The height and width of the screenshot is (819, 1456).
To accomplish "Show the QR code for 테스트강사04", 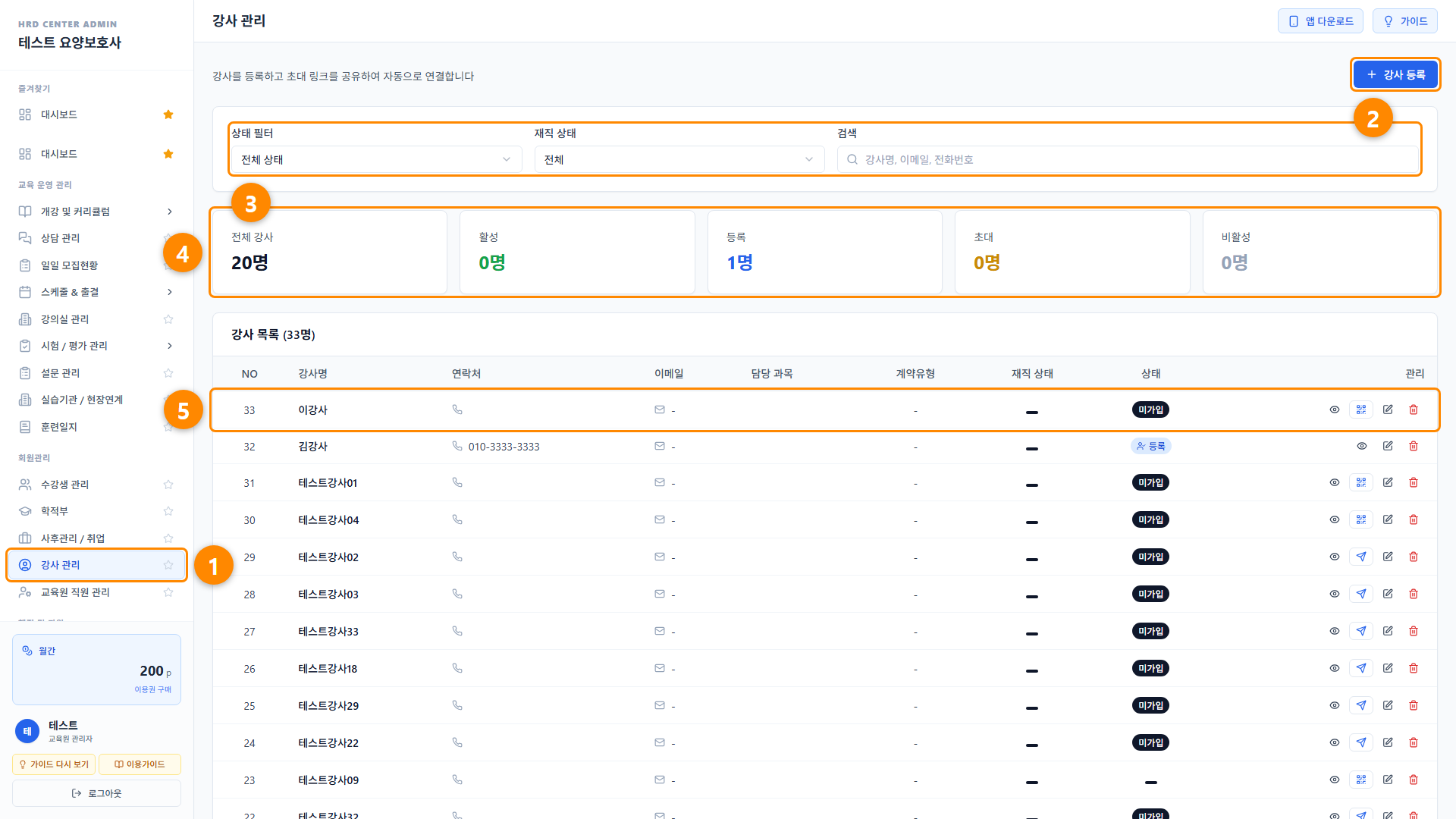I will (x=1361, y=519).
